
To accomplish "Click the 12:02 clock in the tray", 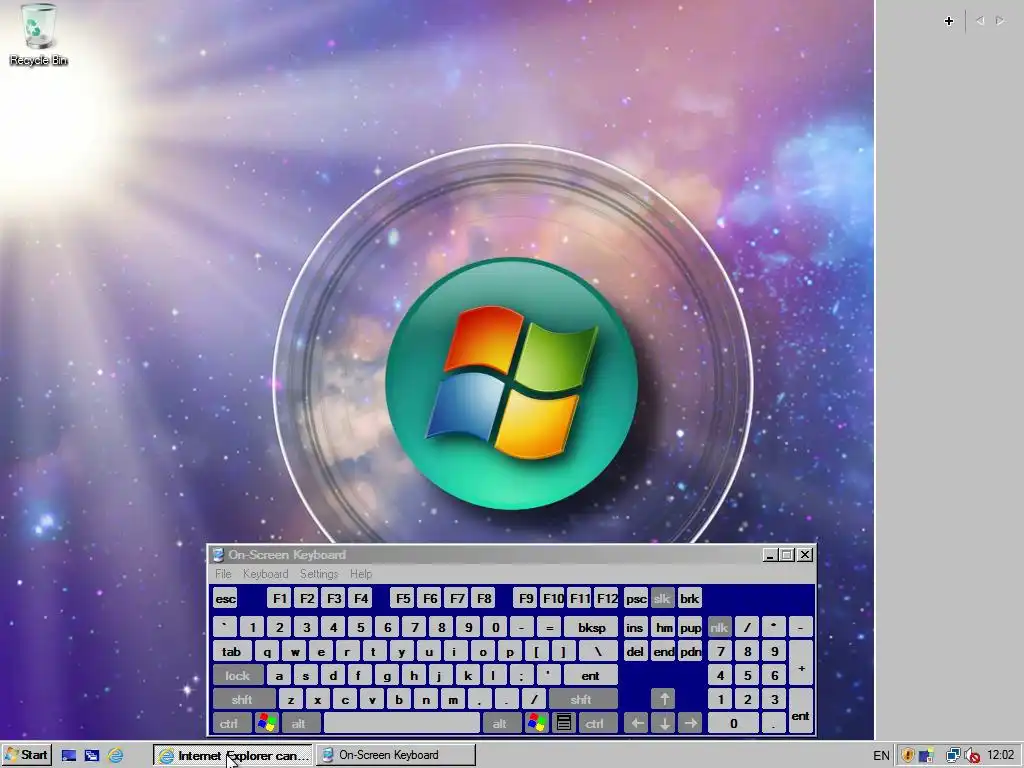I will (1000, 756).
